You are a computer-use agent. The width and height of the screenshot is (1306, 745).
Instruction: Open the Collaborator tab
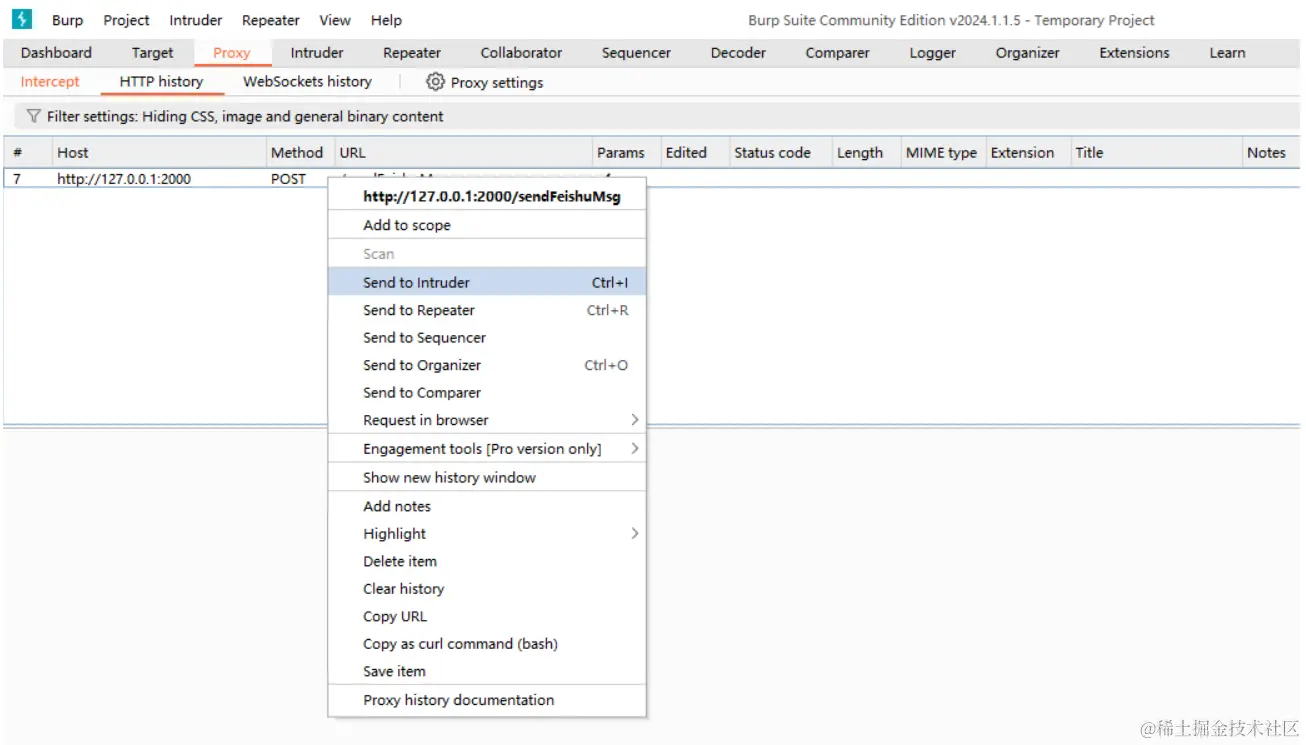click(x=521, y=53)
